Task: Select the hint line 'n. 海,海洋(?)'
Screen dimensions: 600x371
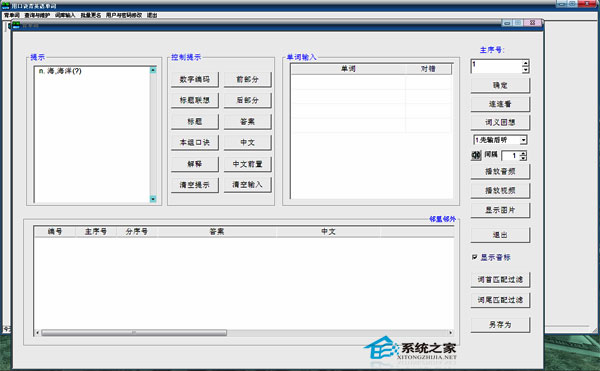Action: pos(60,71)
